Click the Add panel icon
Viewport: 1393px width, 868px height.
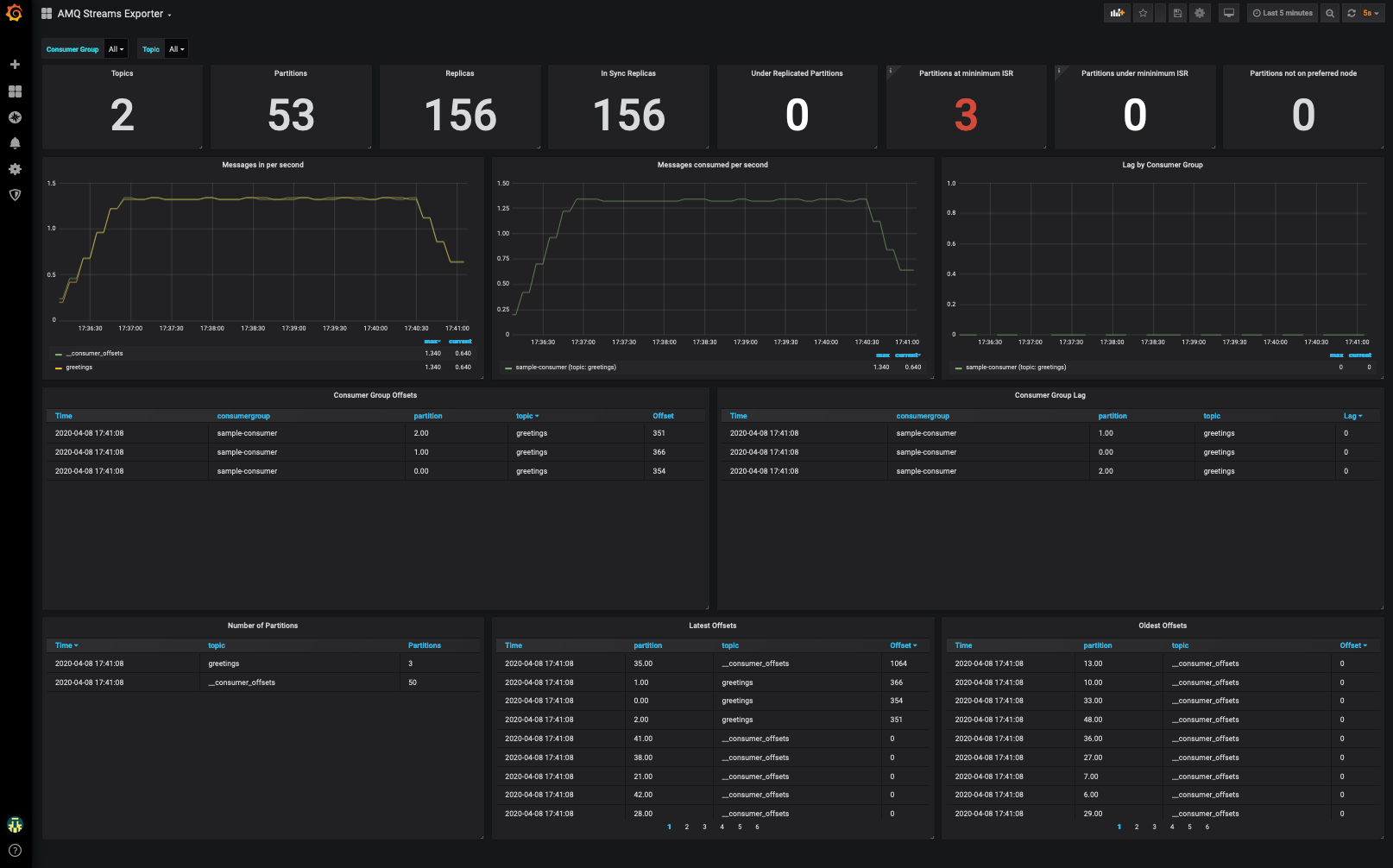click(1117, 13)
